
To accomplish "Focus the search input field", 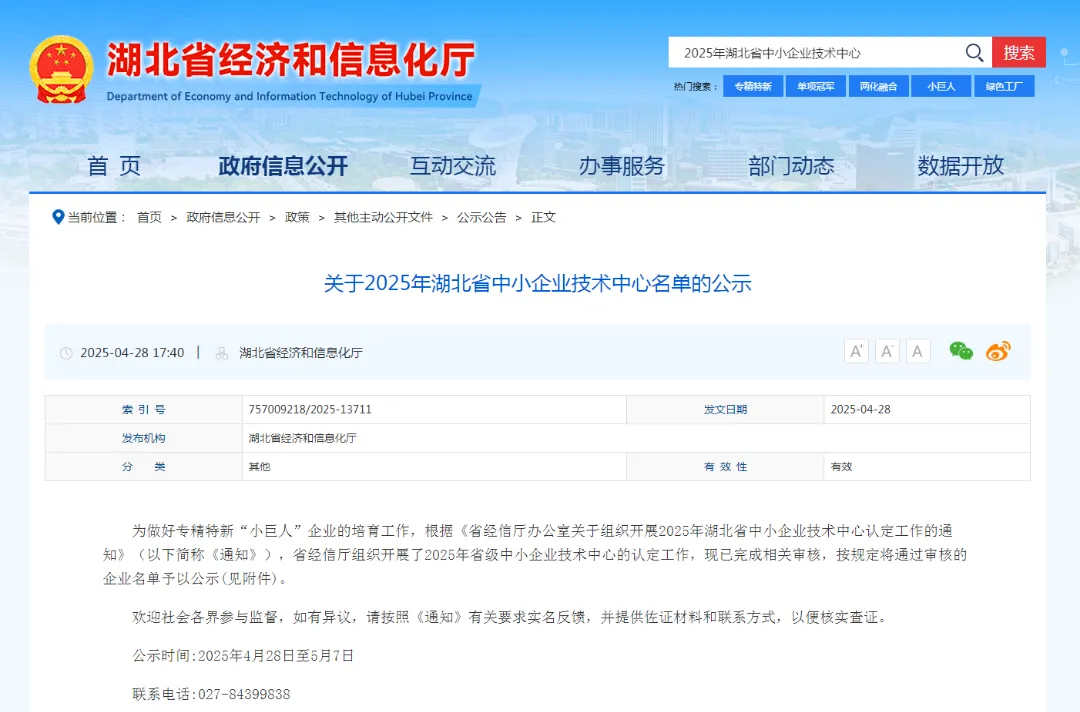I will tap(815, 53).
